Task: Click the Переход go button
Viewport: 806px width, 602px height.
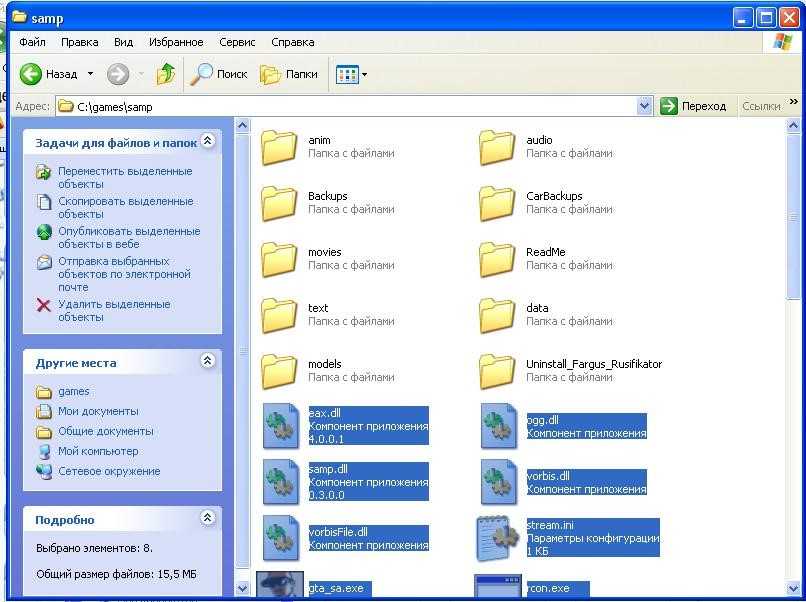Action: point(694,106)
